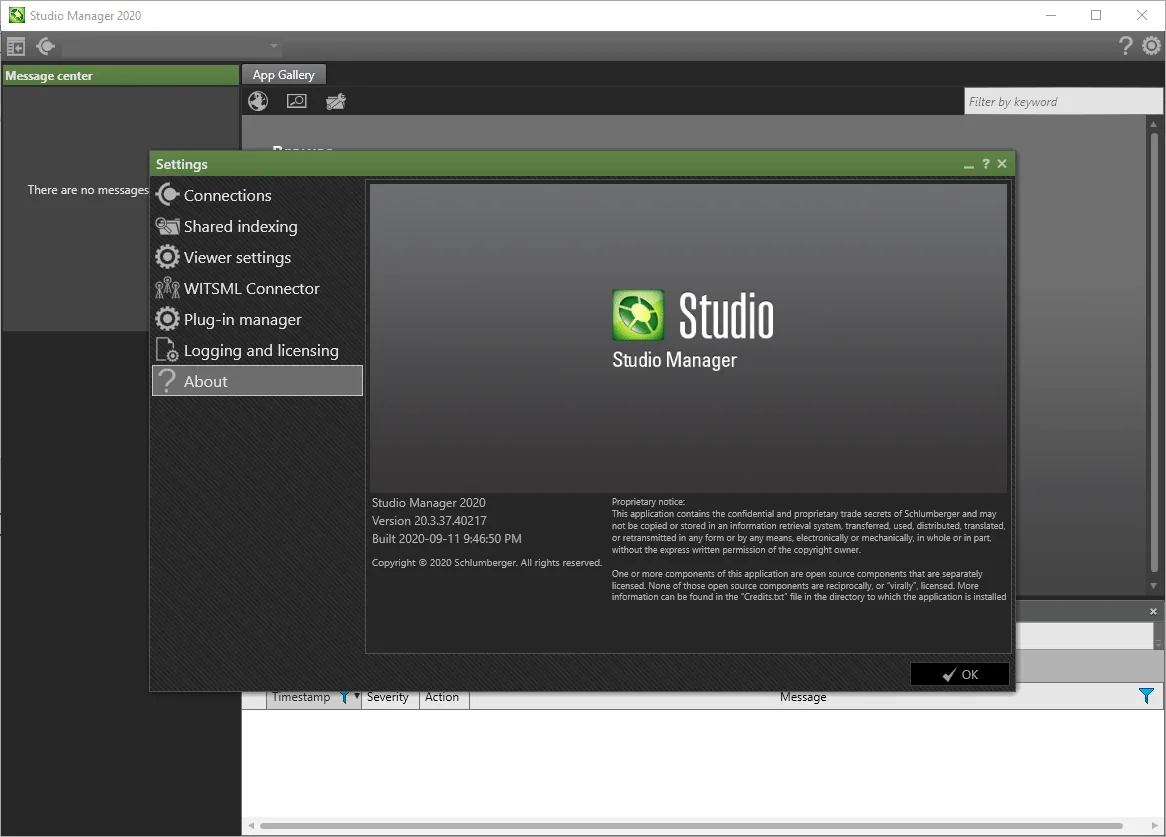Close the Settings dialog

tap(1002, 164)
